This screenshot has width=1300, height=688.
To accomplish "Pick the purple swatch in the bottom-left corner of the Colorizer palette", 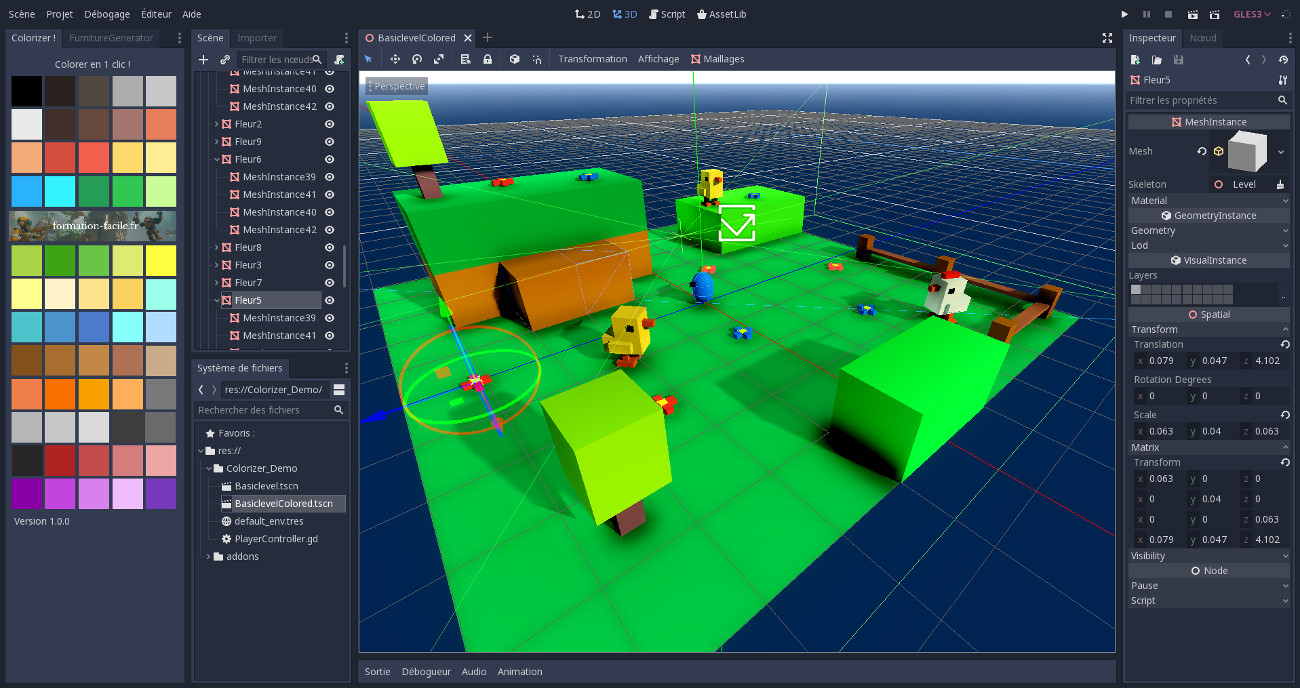I will click(27, 494).
